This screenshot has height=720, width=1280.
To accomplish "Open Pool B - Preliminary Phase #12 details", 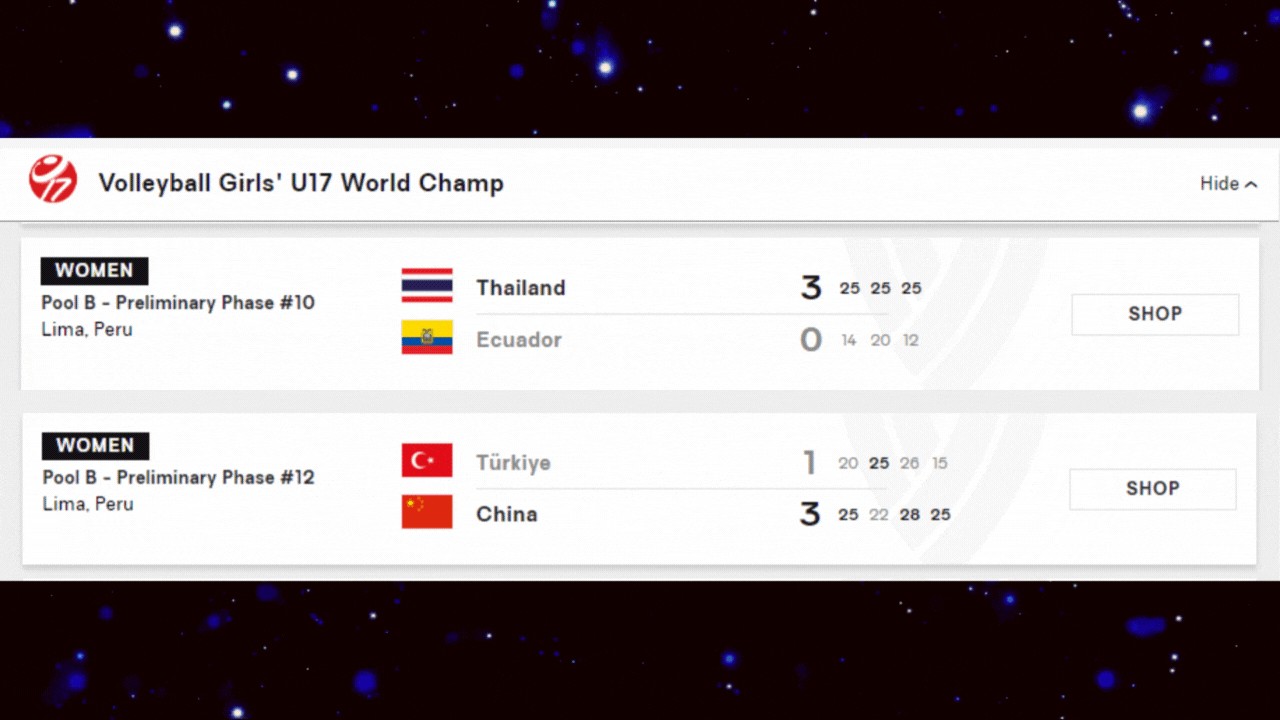I will point(179,478).
